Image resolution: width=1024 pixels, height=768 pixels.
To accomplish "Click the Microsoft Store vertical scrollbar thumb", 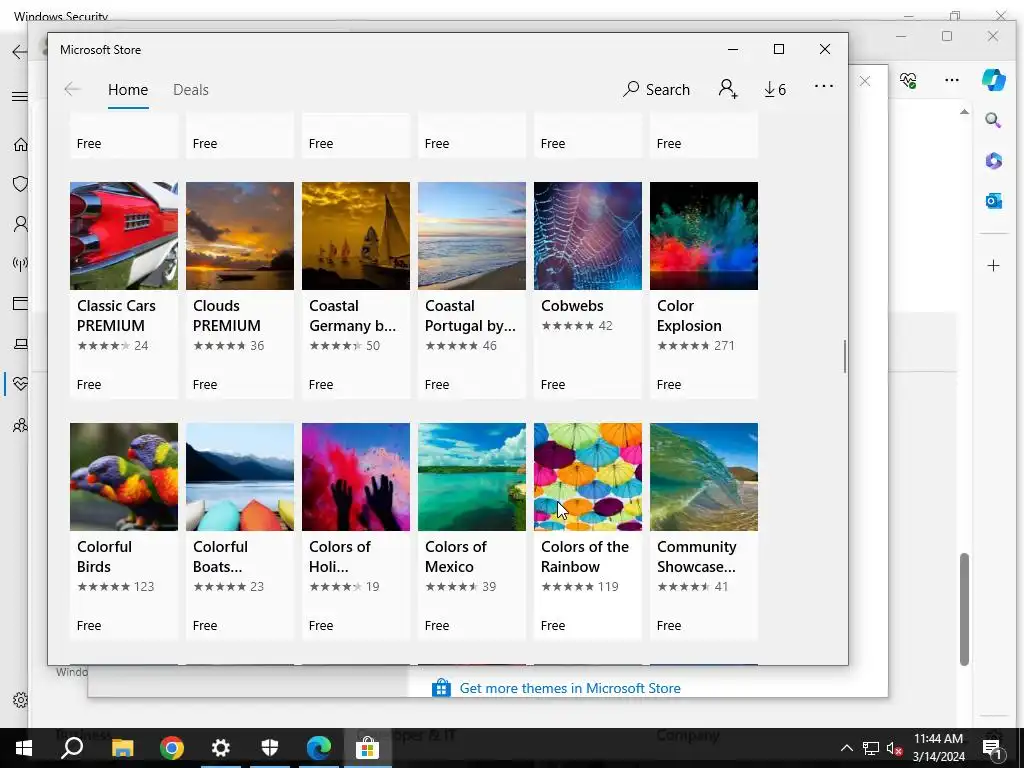I will click(x=844, y=357).
